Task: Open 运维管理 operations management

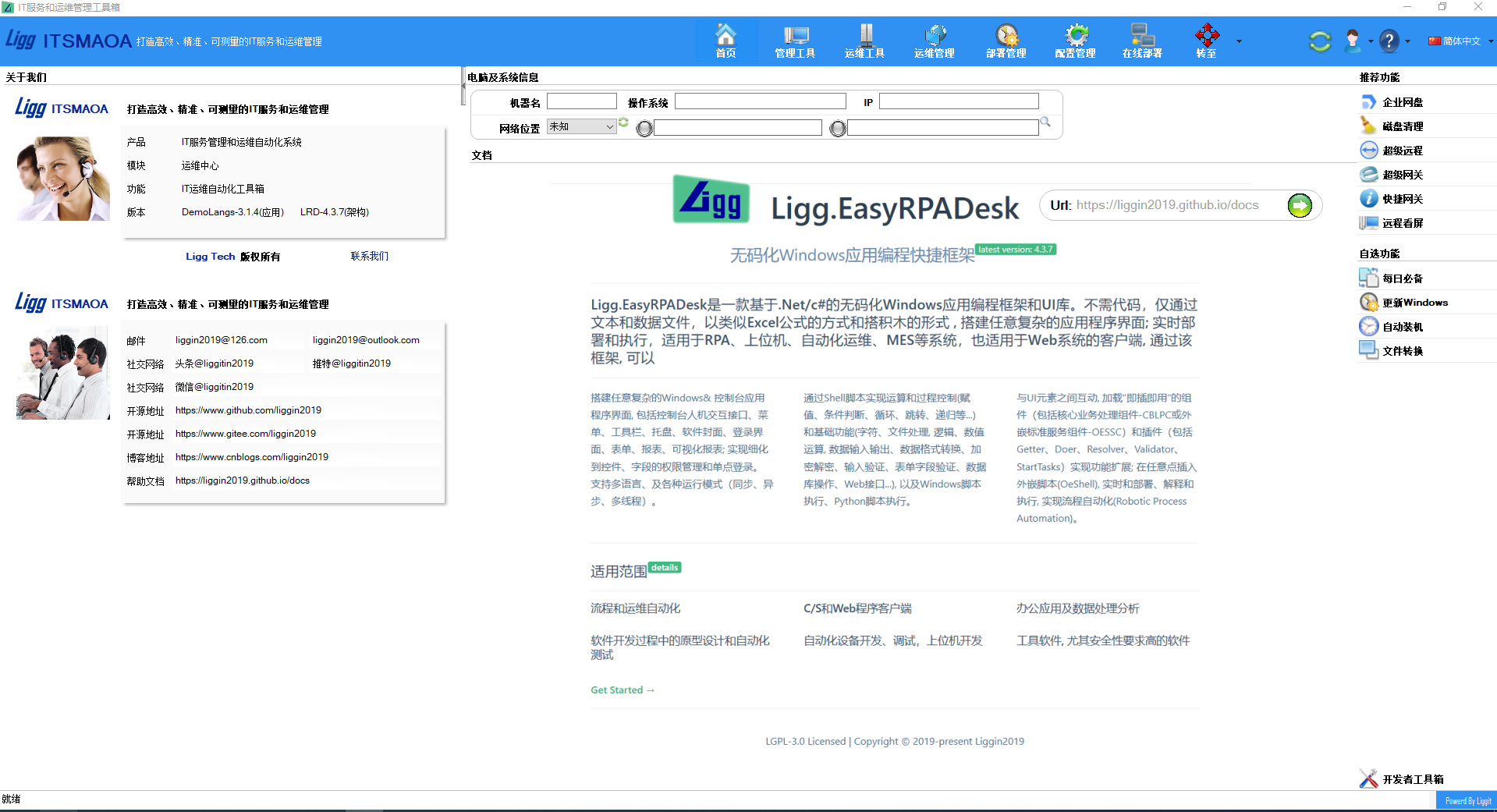Action: click(x=935, y=41)
